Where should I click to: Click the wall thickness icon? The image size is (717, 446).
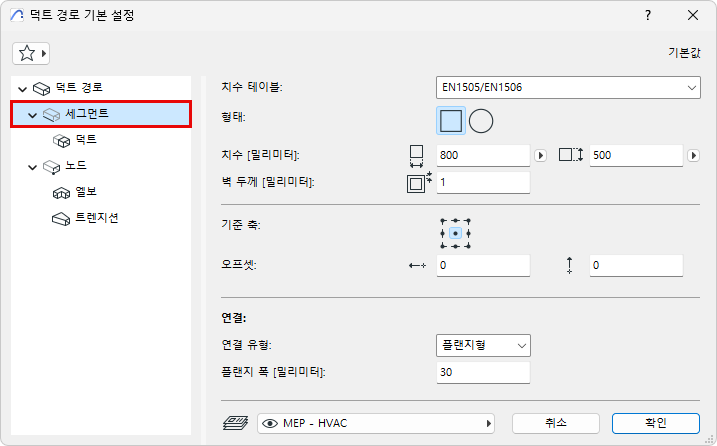click(x=419, y=183)
